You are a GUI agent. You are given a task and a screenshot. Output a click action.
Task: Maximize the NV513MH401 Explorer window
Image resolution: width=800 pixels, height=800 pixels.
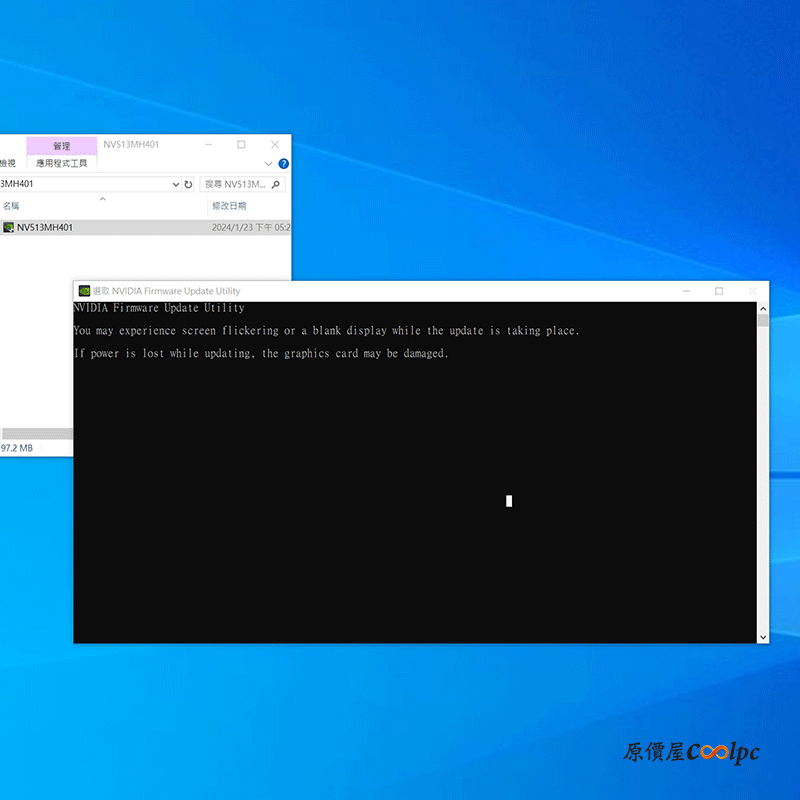(241, 144)
